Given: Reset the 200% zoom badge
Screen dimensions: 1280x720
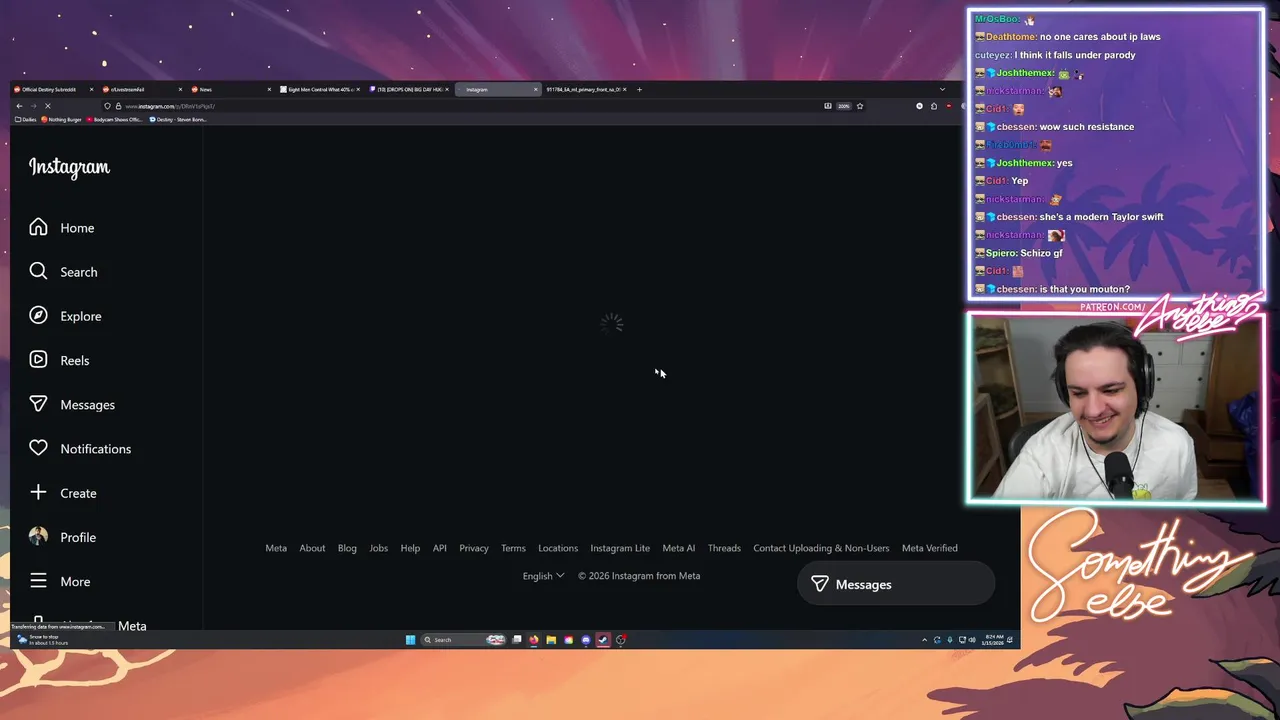Looking at the screenshot, I should point(843,106).
